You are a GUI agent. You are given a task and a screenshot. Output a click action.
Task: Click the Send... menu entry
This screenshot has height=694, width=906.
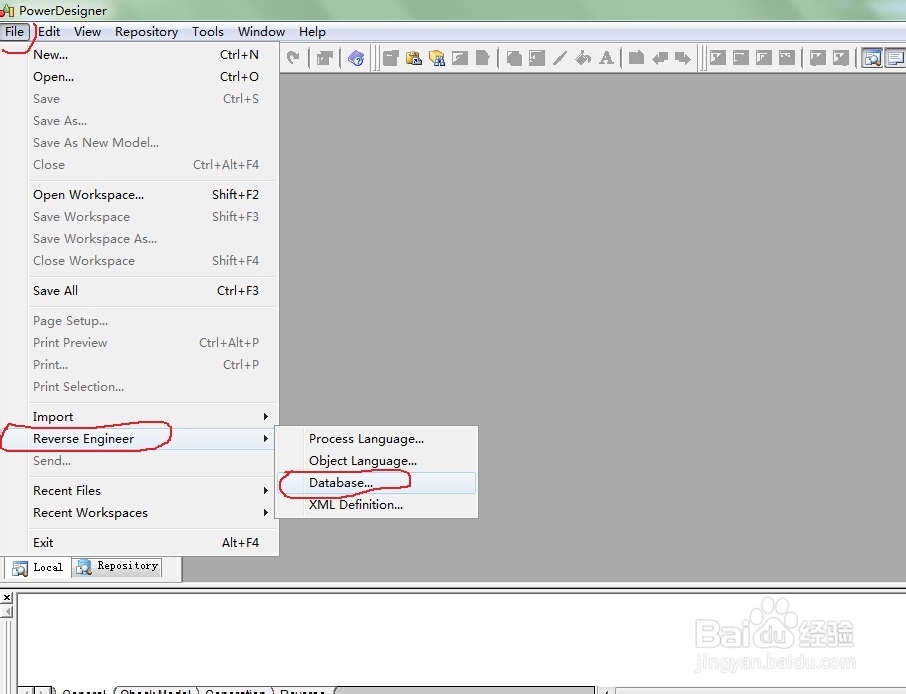pyautogui.click(x=153, y=461)
